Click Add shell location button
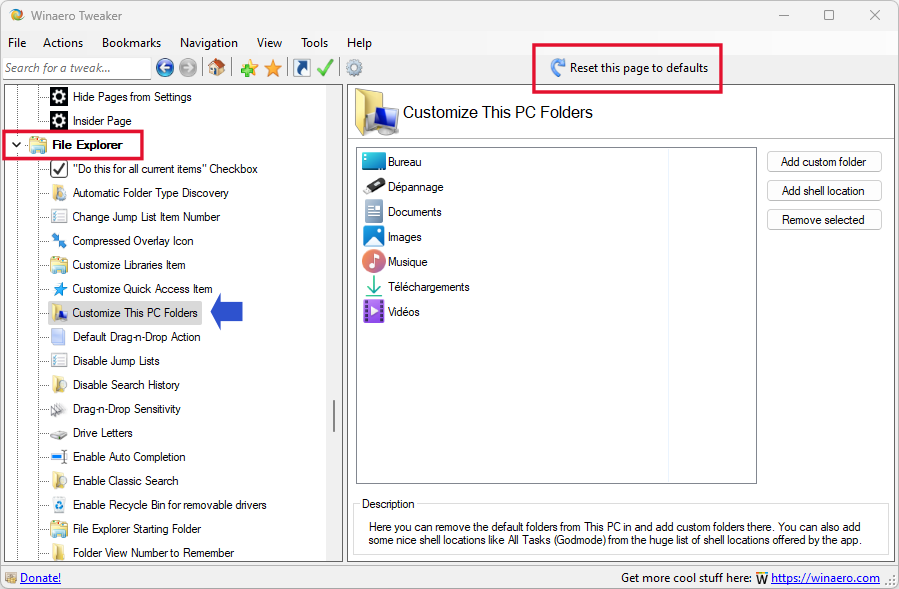 point(824,191)
